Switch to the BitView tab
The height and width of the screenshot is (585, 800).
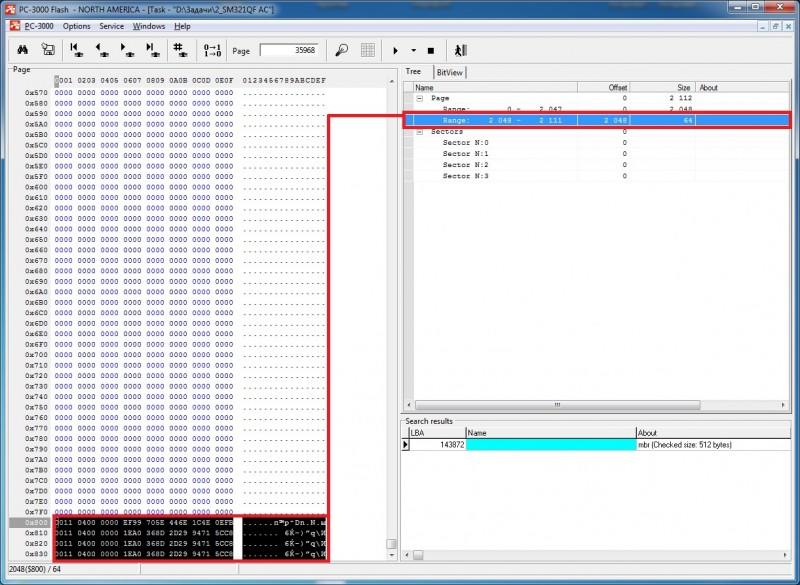[x=449, y=72]
